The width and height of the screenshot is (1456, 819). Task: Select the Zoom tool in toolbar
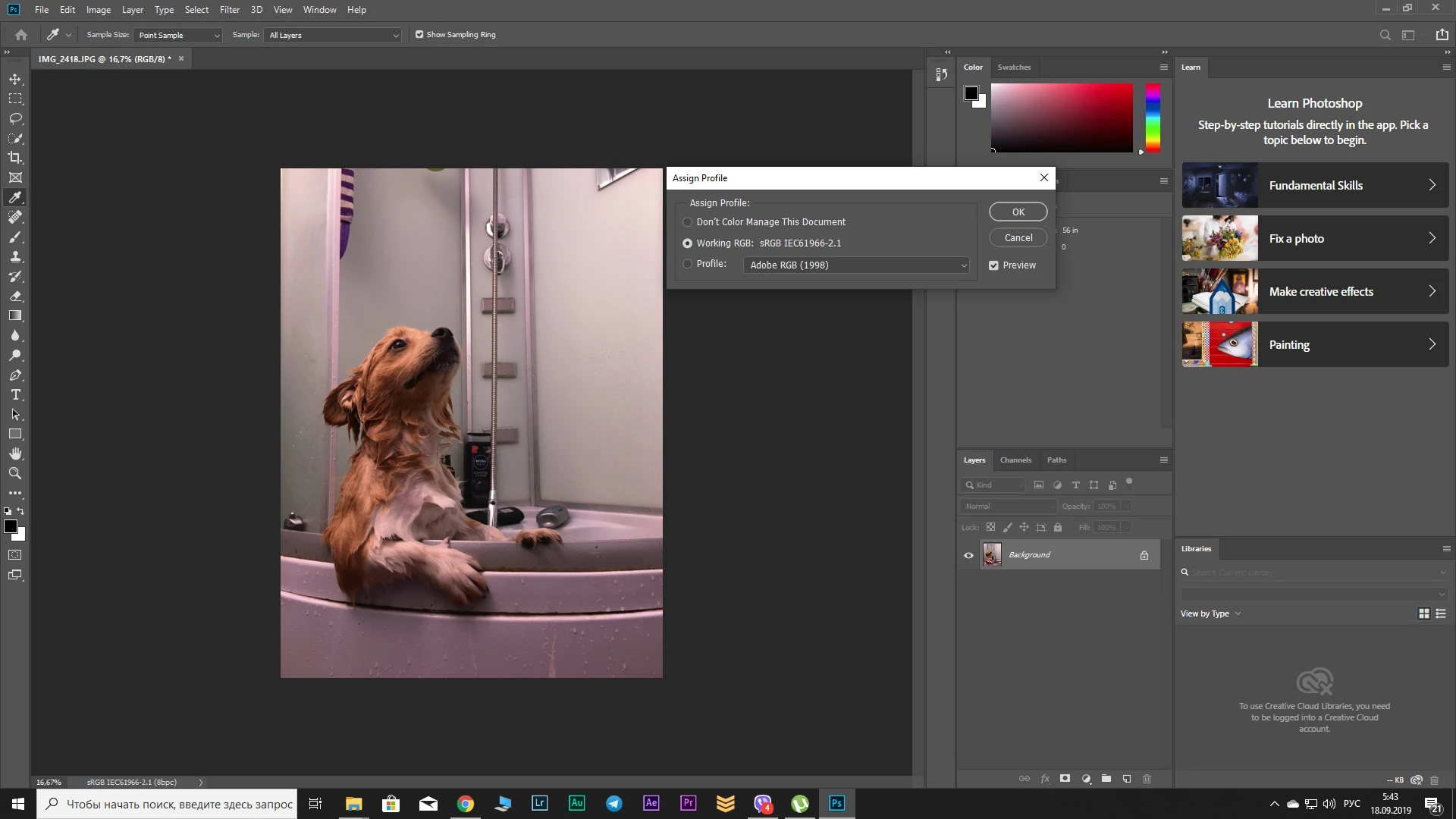tap(15, 473)
